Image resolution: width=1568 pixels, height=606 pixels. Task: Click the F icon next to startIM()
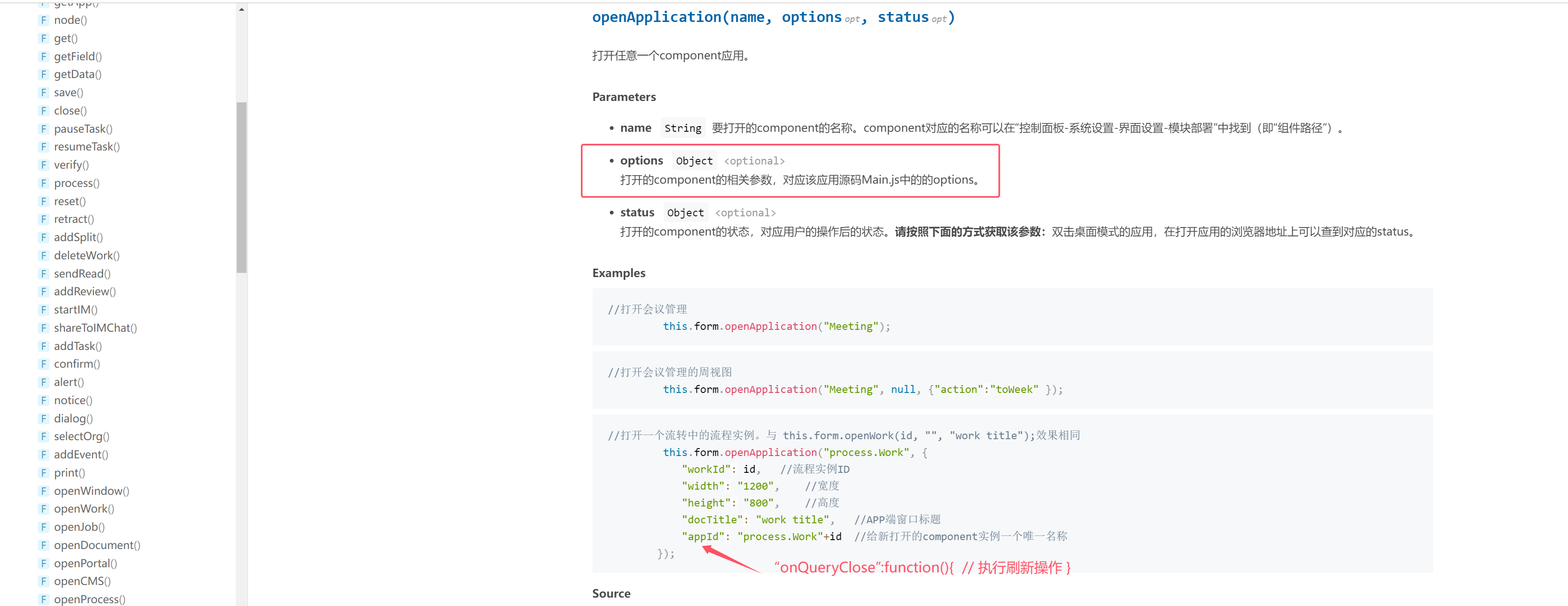click(43, 309)
